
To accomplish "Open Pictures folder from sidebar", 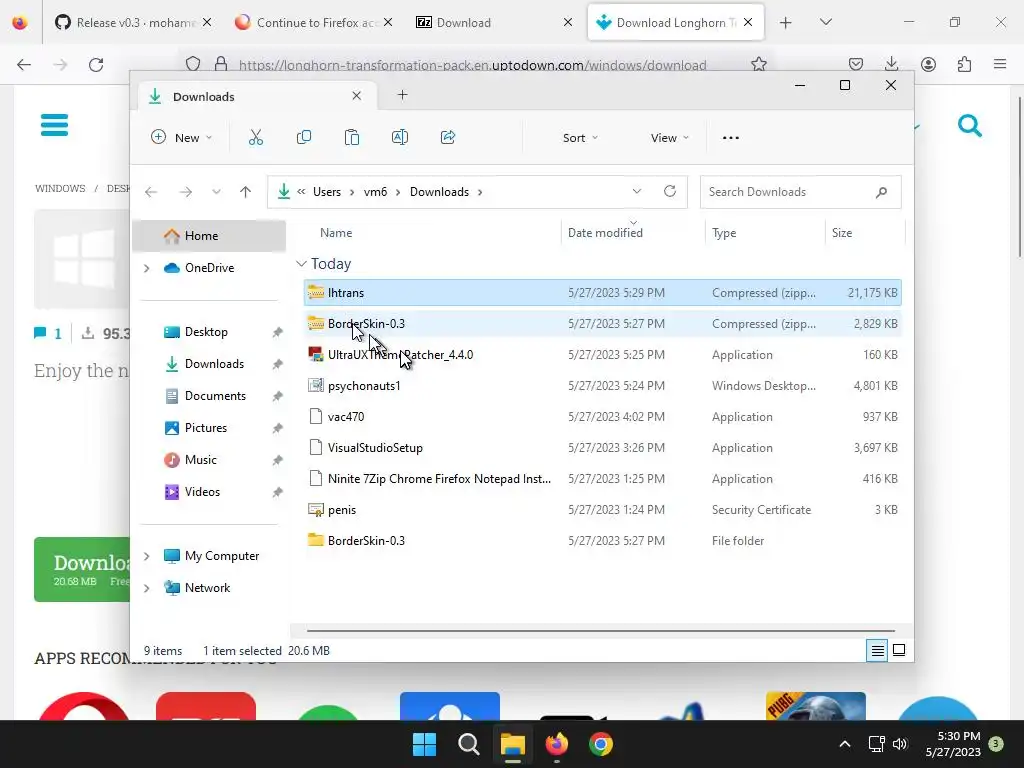I will [x=205, y=428].
